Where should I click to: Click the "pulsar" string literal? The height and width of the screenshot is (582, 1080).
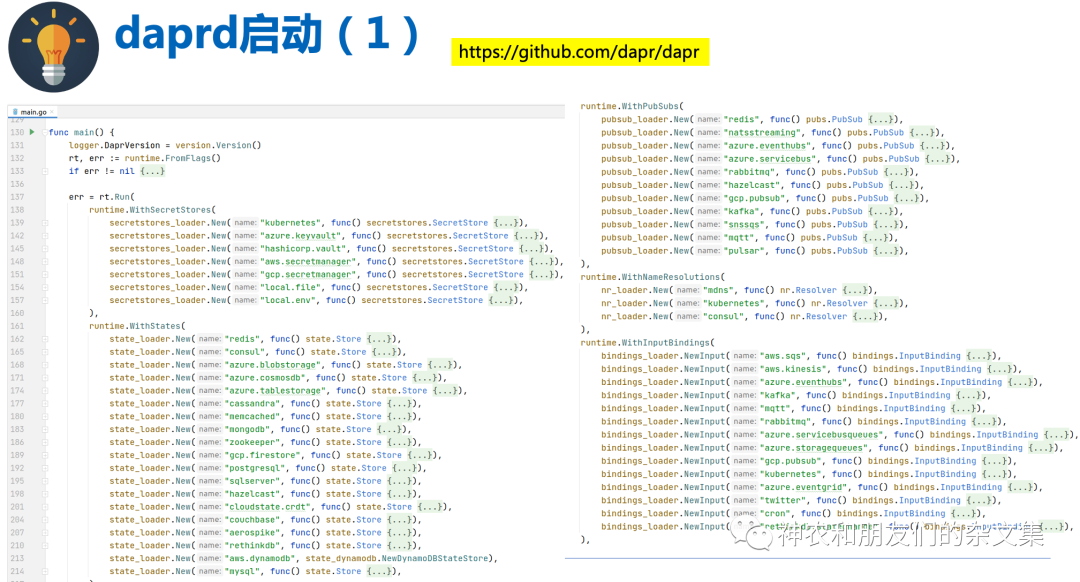(x=745, y=251)
